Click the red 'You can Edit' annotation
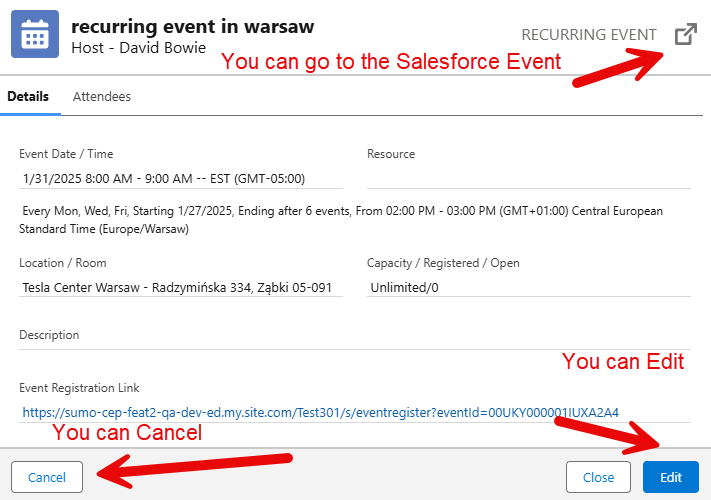711x500 pixels. (x=623, y=362)
